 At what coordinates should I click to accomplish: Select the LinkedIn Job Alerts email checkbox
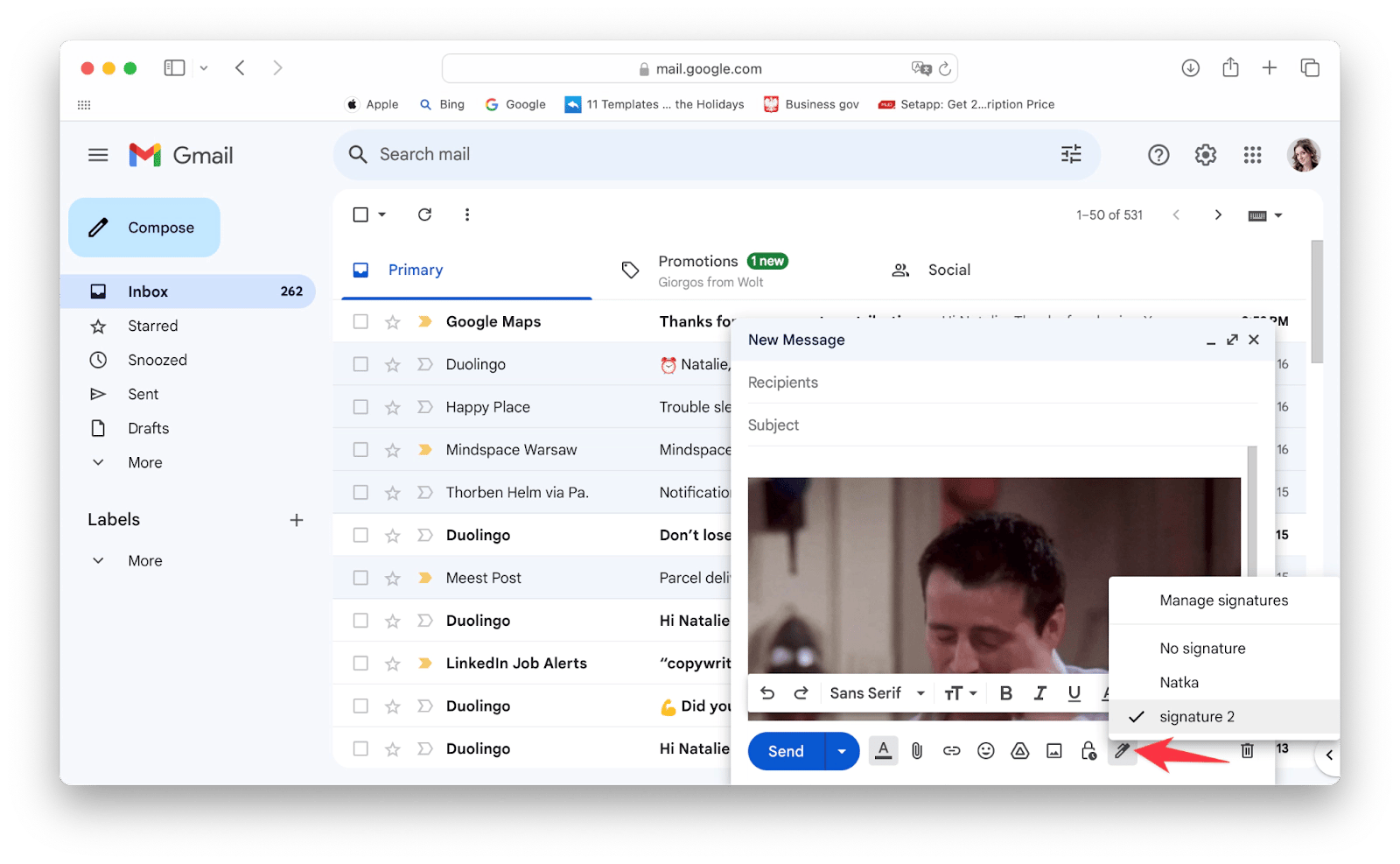(360, 664)
